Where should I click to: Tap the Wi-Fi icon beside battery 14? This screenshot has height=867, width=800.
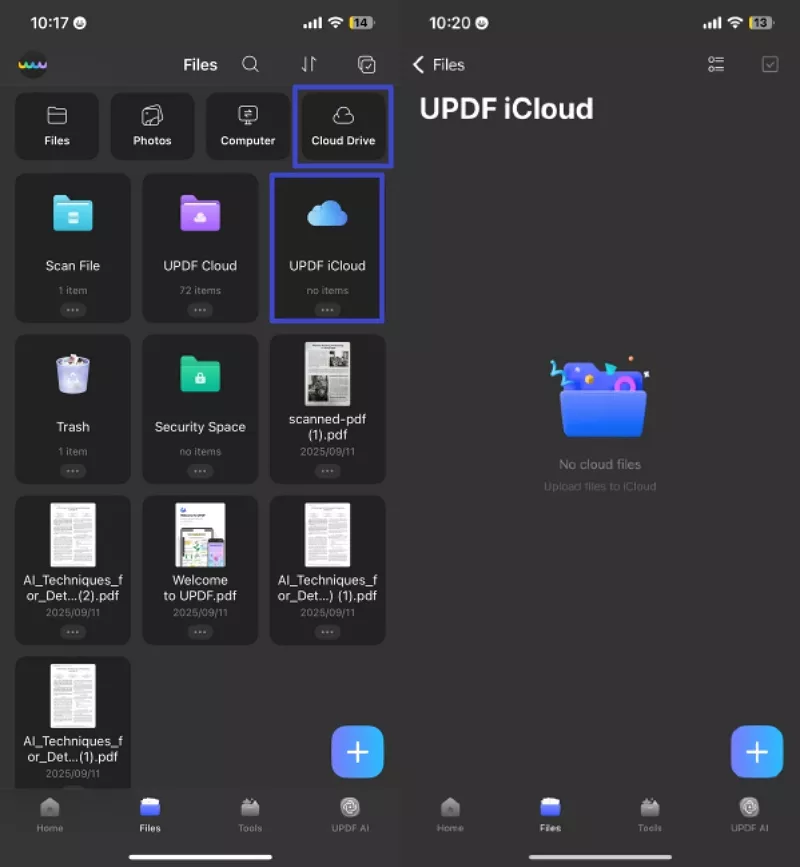coord(335,23)
